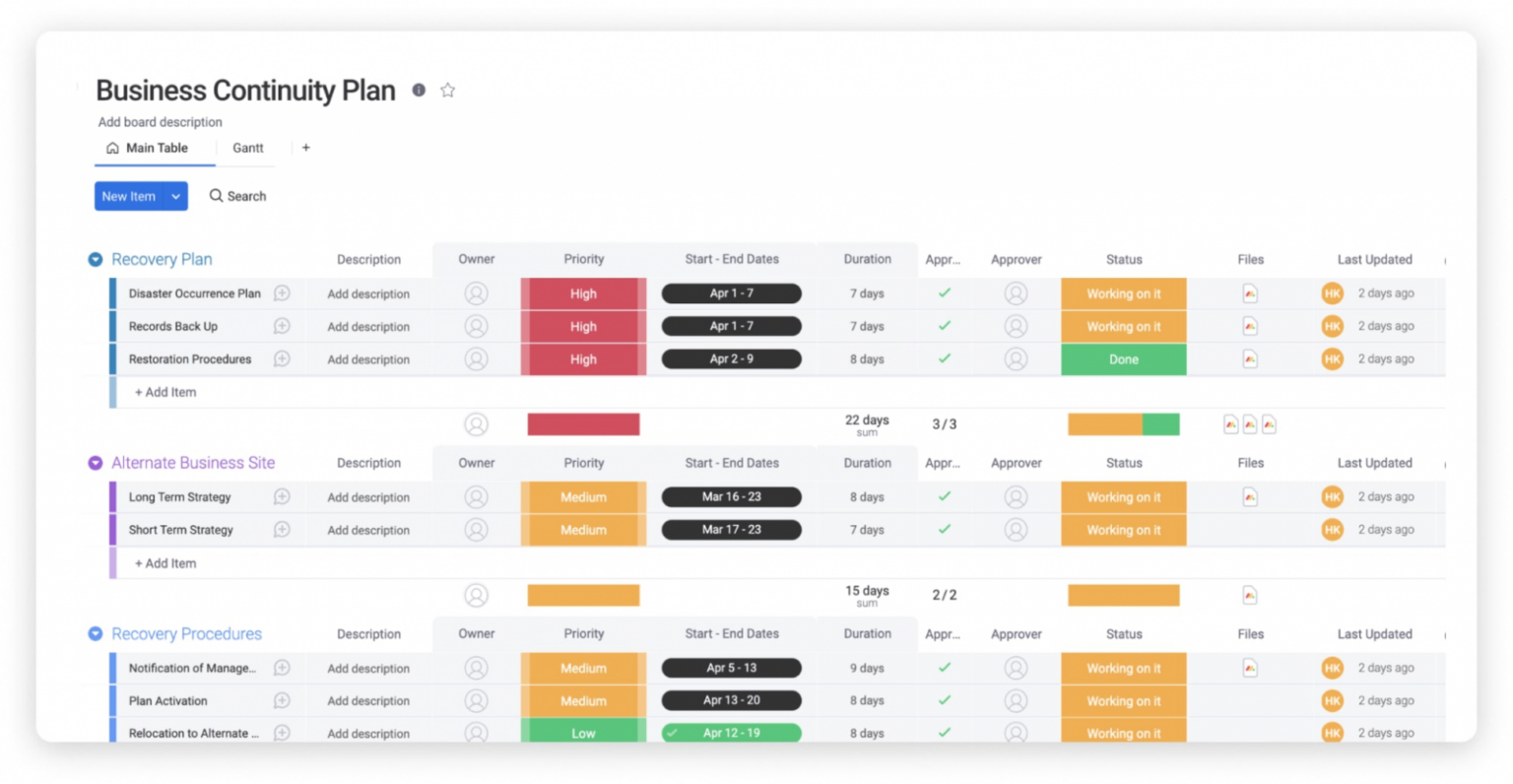Collapse the Alternate Business Site group
This screenshot has width=1513, height=784.
point(95,462)
